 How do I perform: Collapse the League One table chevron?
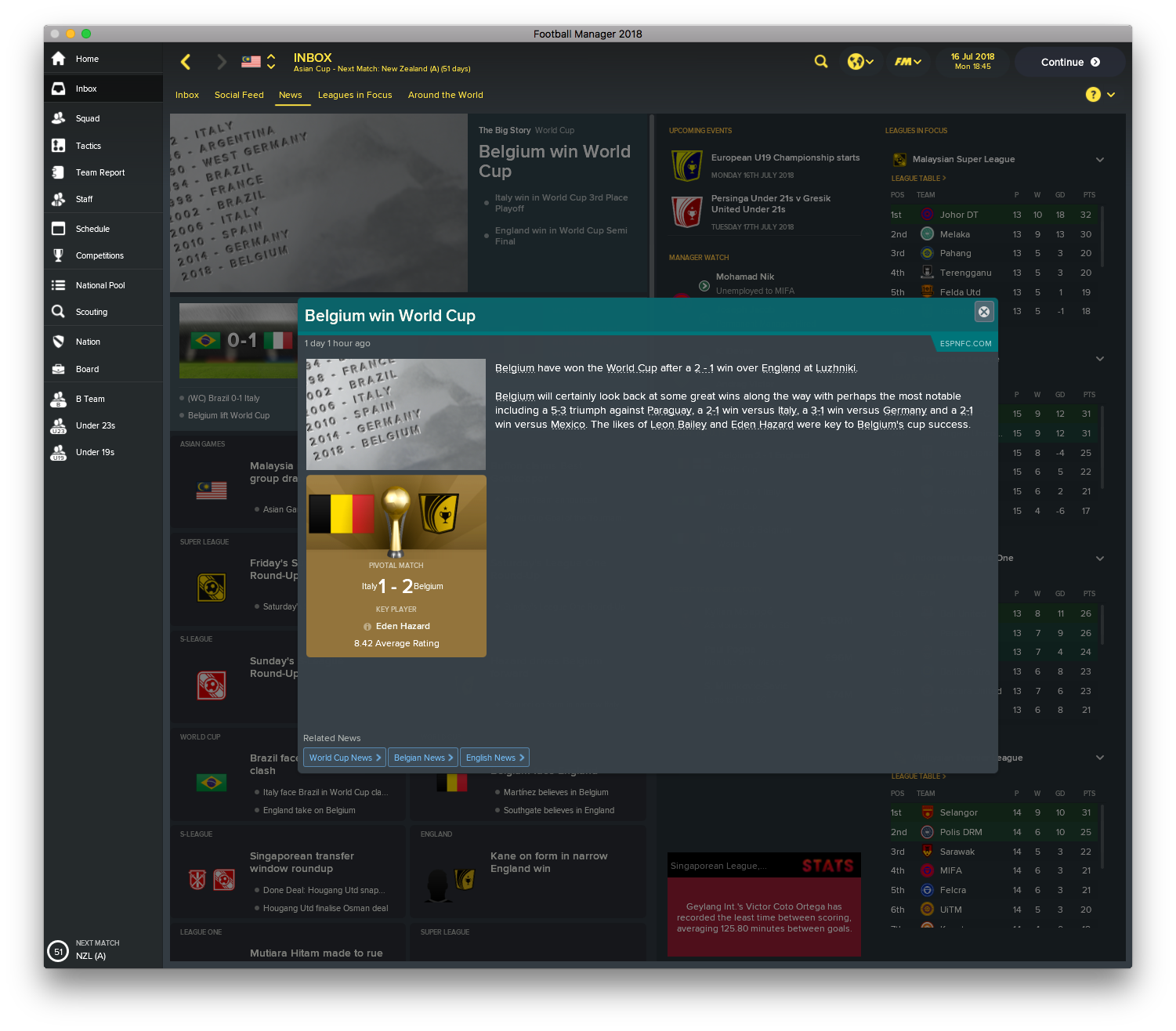(x=1100, y=559)
